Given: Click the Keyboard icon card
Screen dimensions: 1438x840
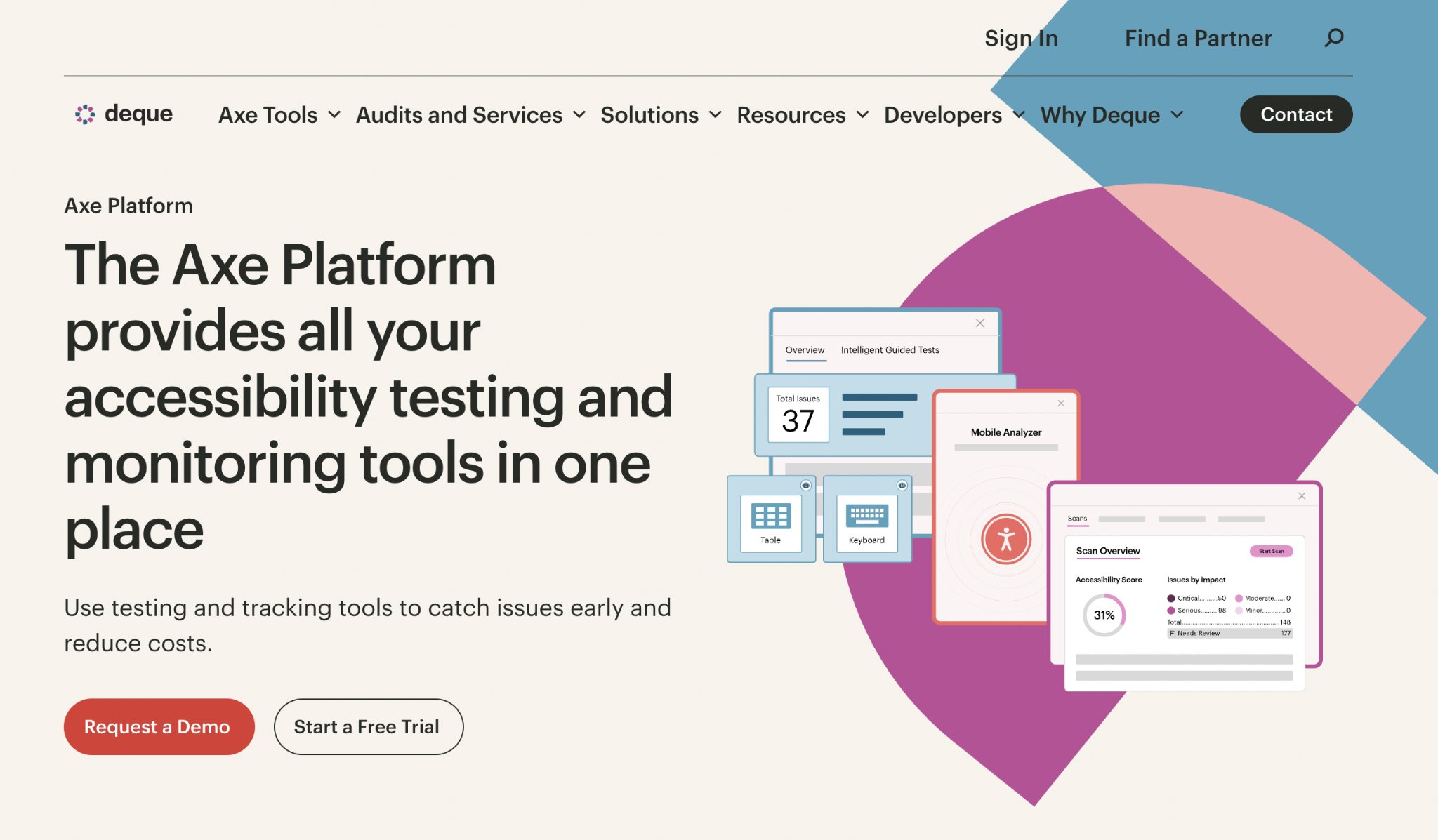Looking at the screenshot, I should click(867, 519).
